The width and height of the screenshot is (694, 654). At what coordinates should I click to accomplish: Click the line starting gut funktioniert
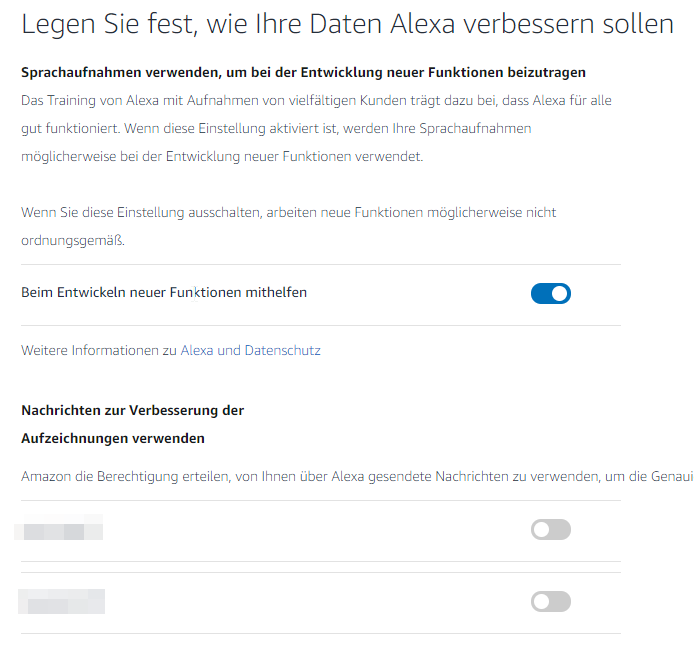pos(276,129)
